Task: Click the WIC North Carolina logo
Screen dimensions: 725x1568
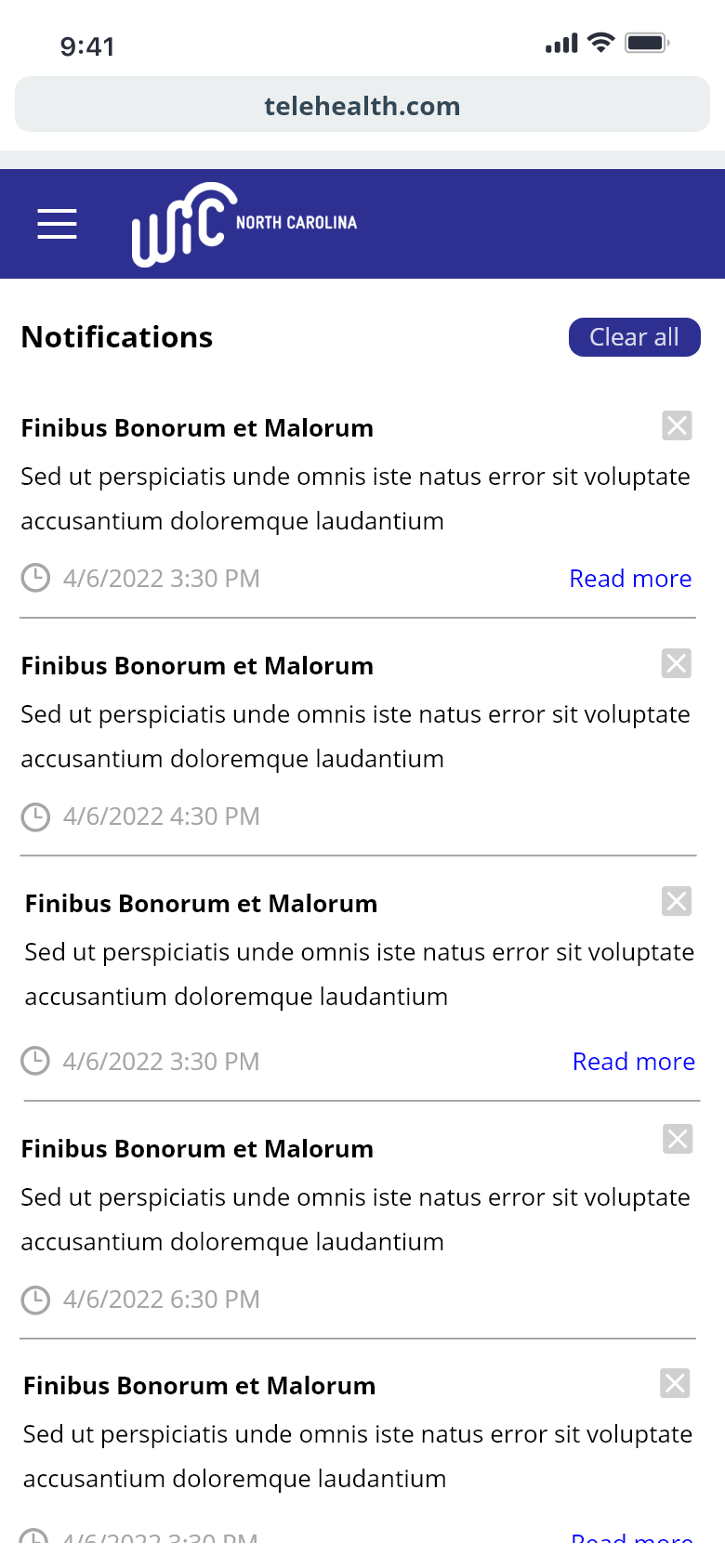Action: [244, 224]
